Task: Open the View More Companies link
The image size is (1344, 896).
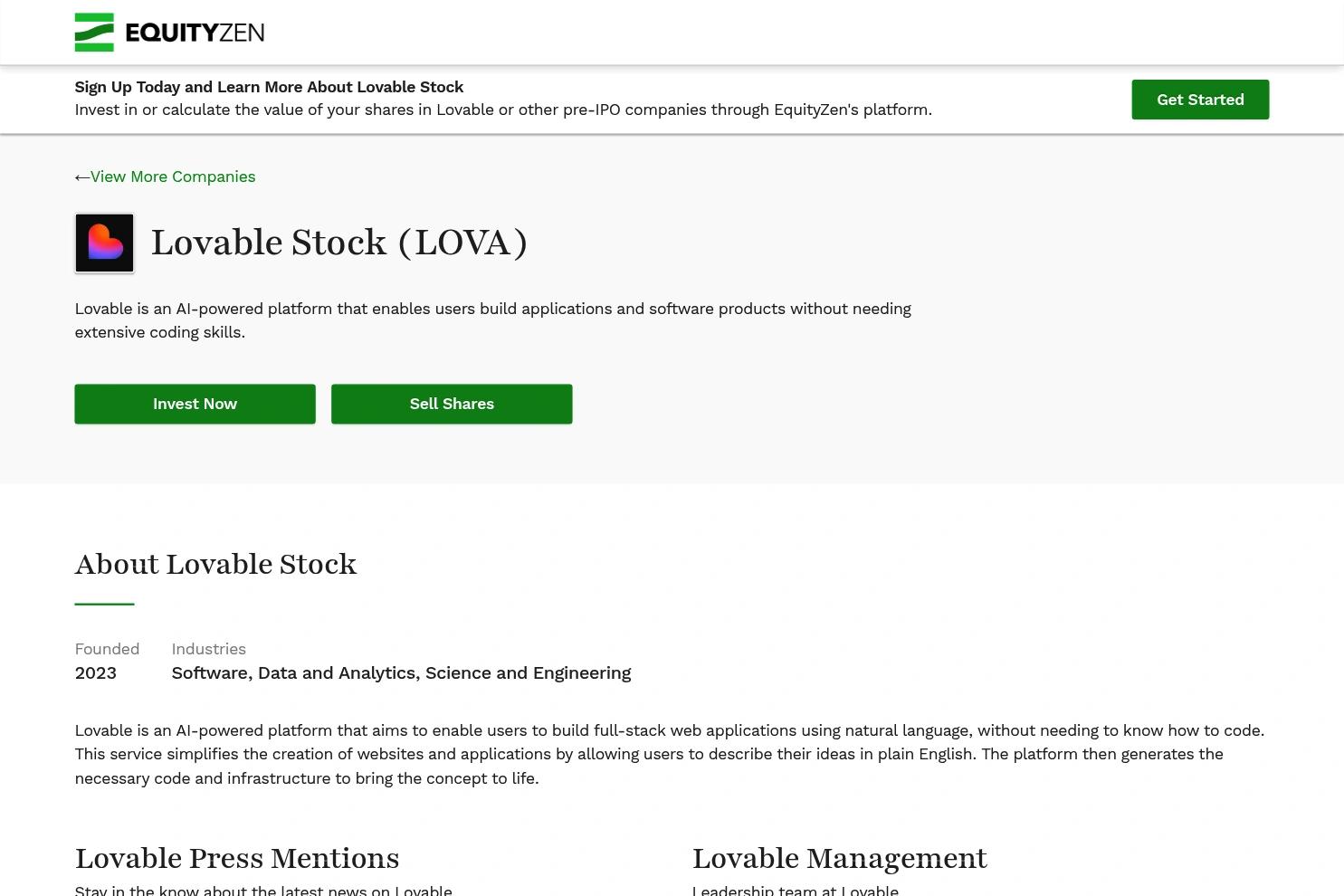Action: coord(173,176)
